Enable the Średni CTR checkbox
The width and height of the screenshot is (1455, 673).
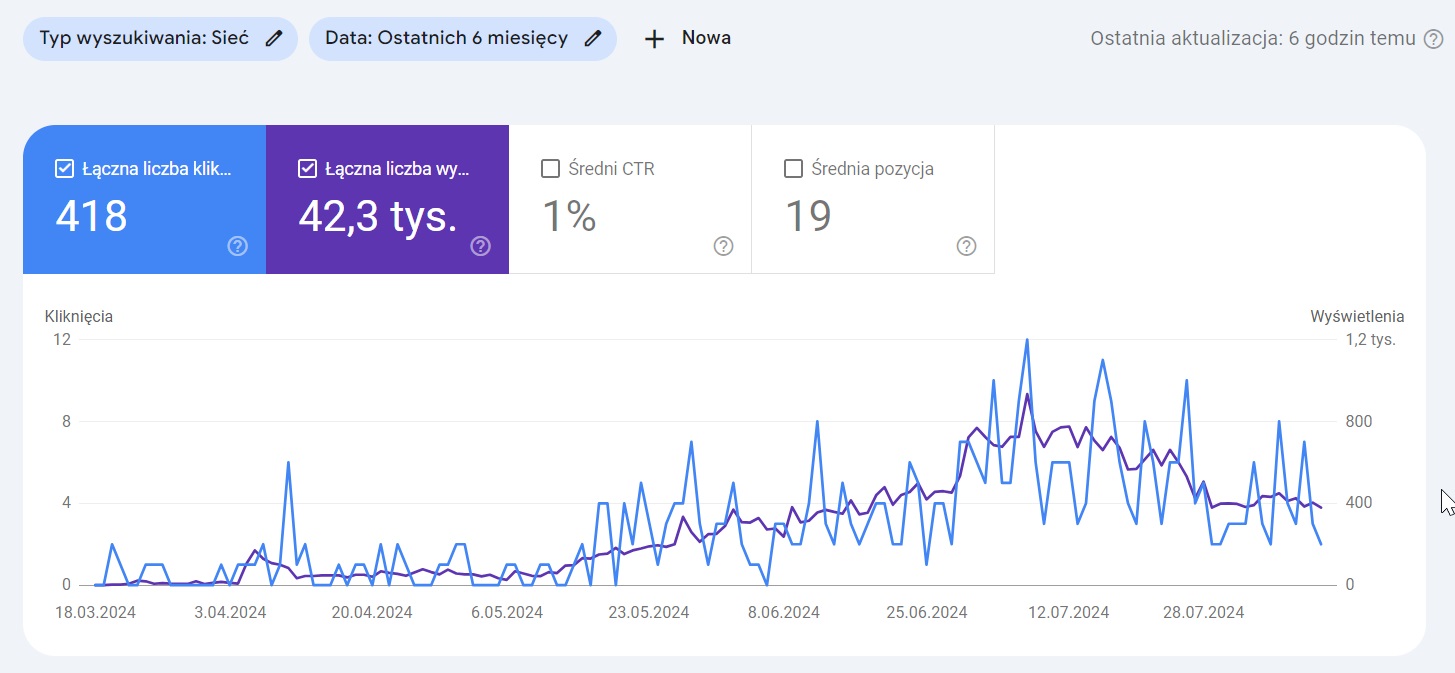(x=550, y=169)
